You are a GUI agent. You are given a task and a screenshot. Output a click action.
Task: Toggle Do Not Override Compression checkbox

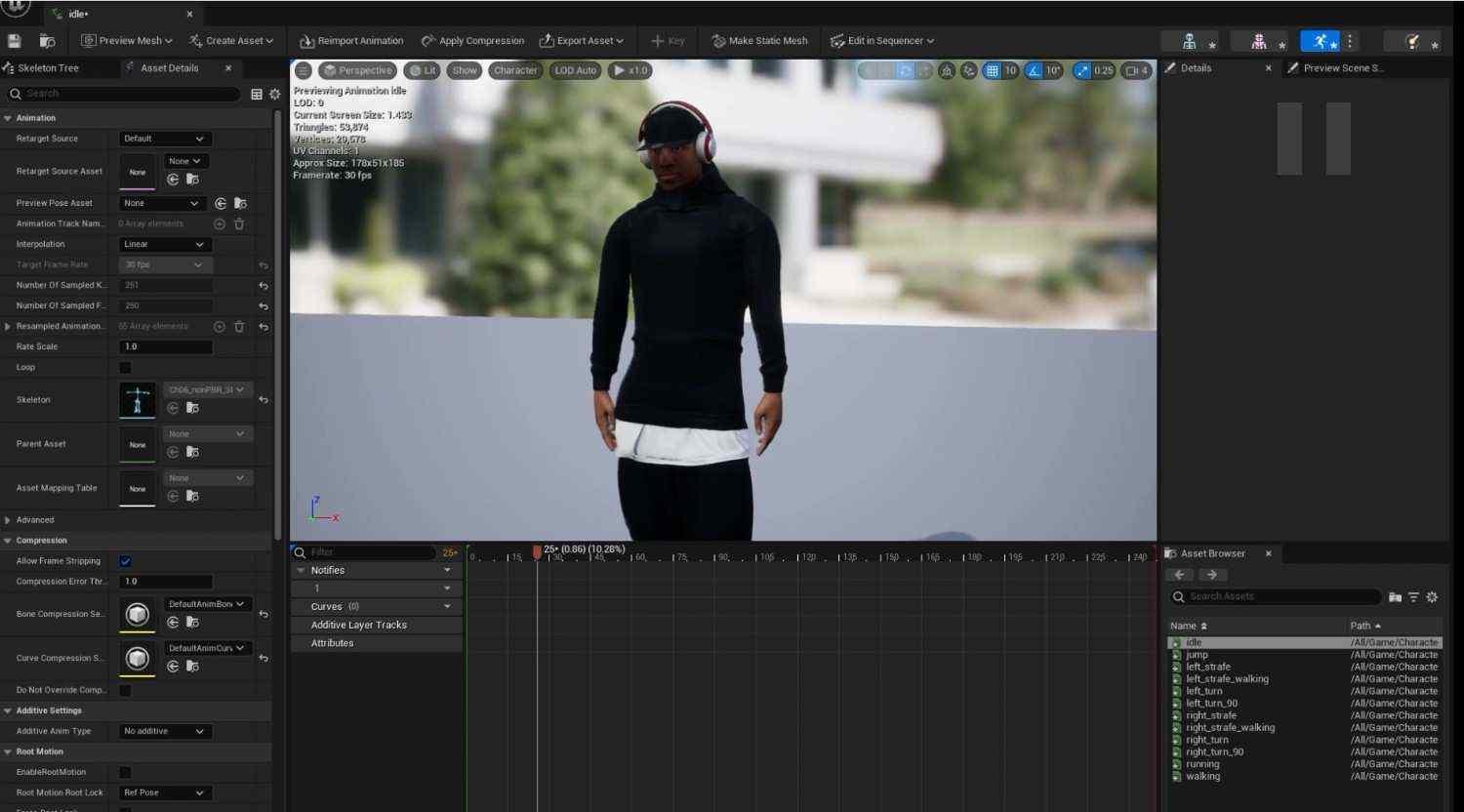click(x=125, y=690)
